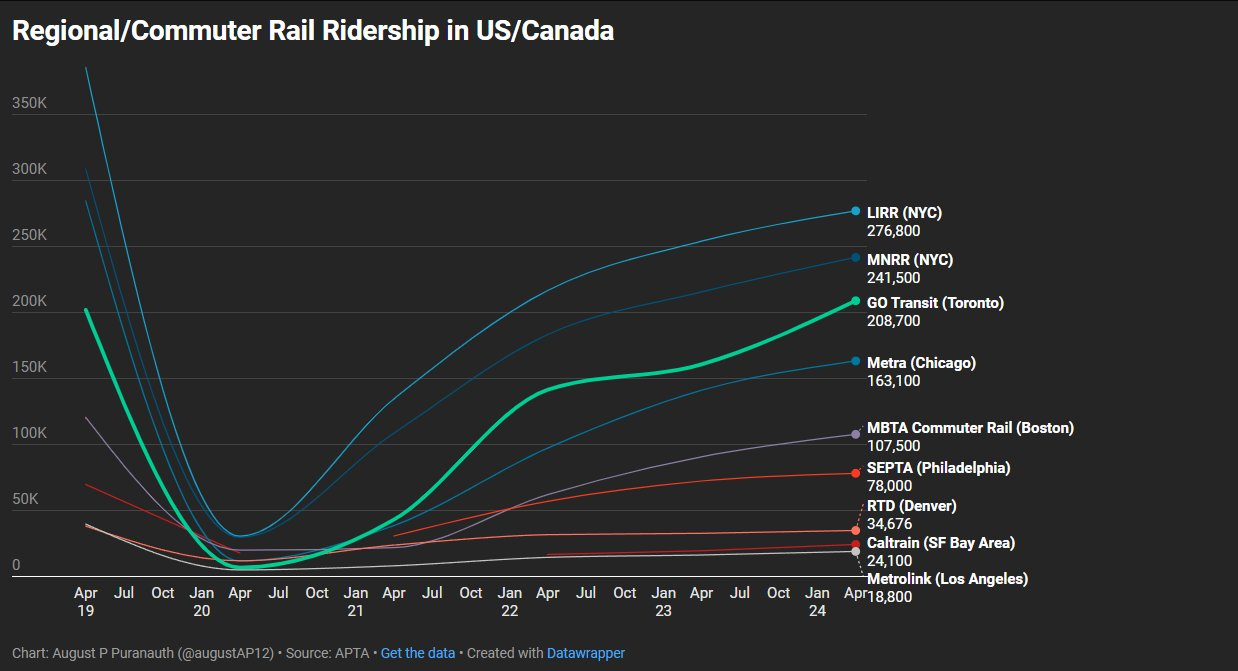This screenshot has width=1238, height=671.
Task: Open the Datawrapper link
Action: pyautogui.click(x=585, y=653)
